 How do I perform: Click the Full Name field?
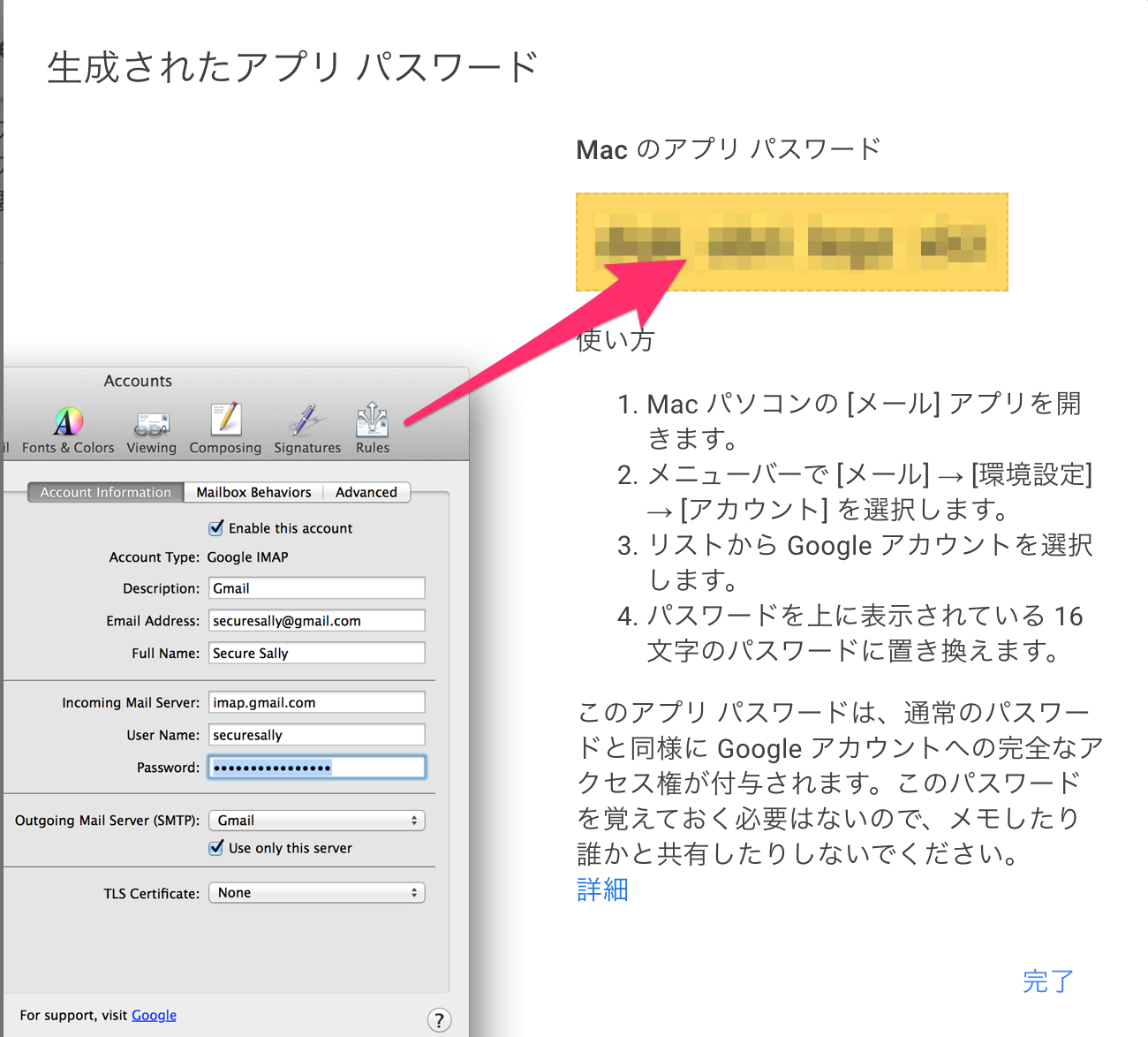317,654
